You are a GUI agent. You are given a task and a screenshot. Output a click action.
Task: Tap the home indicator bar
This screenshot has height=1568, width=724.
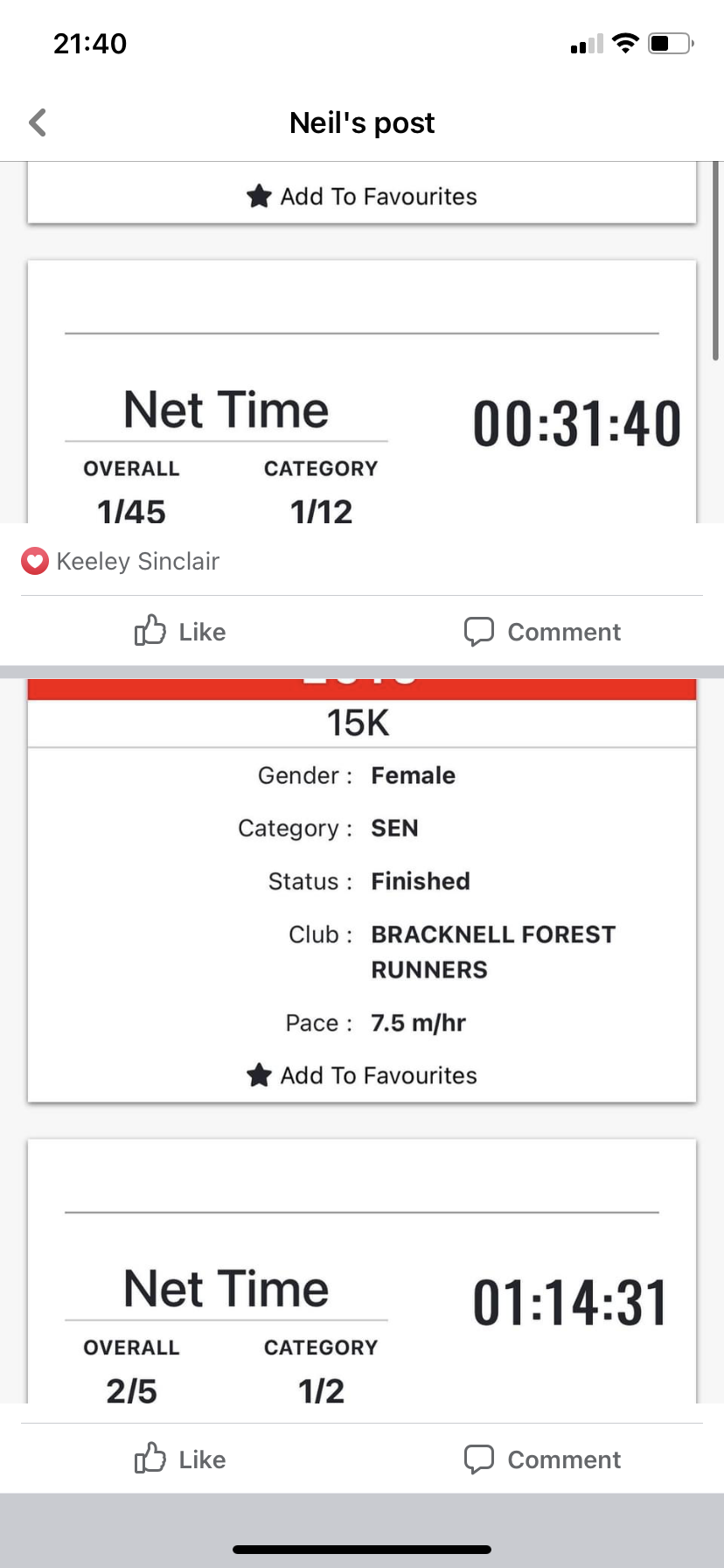[362, 1550]
